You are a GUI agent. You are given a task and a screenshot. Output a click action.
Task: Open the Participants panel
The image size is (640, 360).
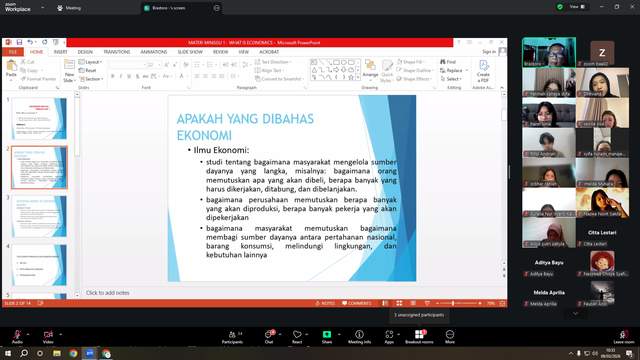(232, 336)
